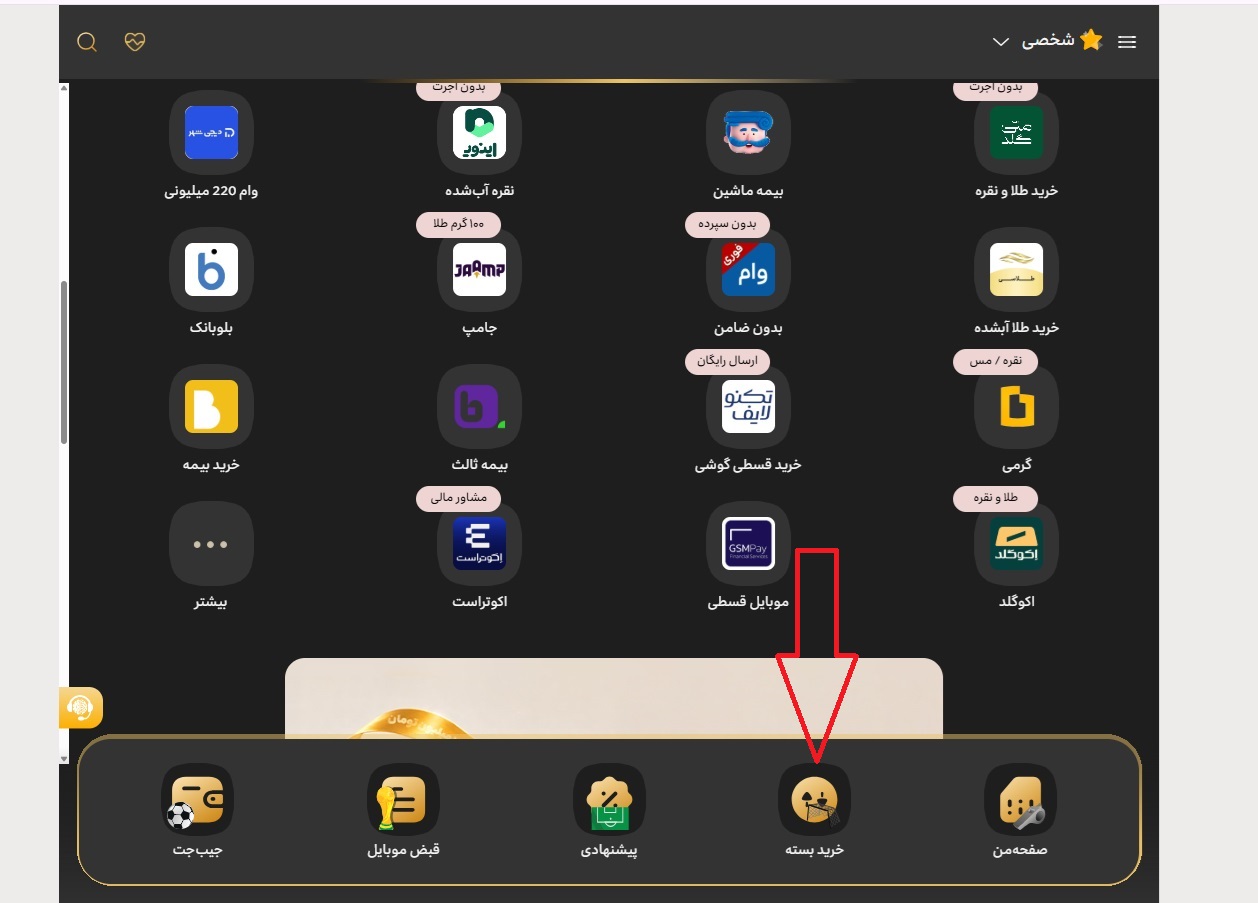Click the بدون سپرده badge

(727, 224)
